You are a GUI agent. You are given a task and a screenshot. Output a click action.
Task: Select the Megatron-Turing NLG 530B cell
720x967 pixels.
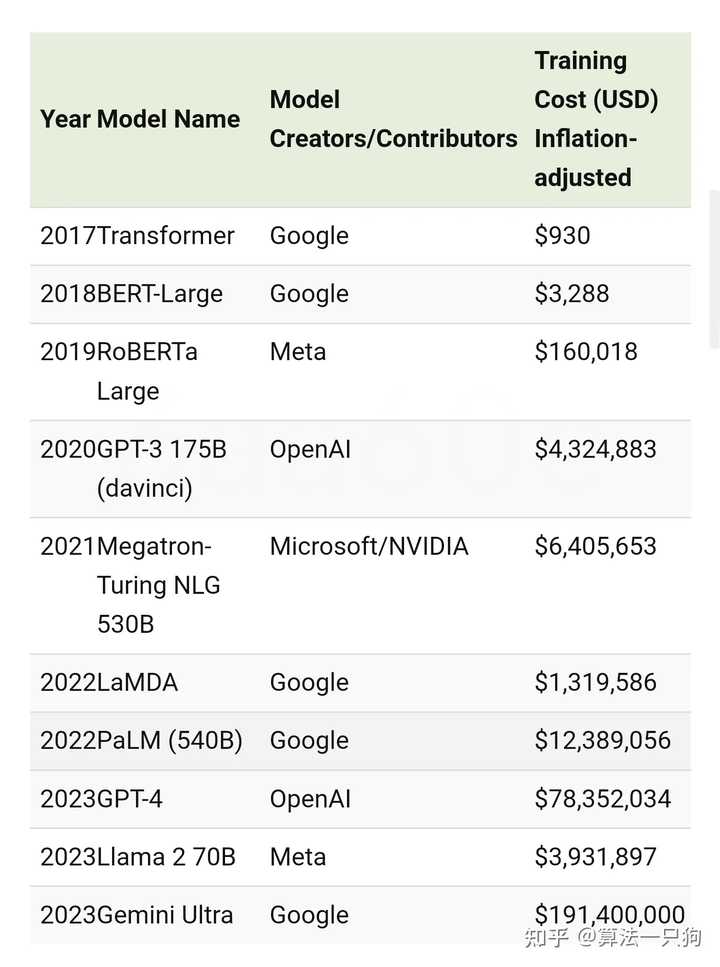[x=158, y=585]
